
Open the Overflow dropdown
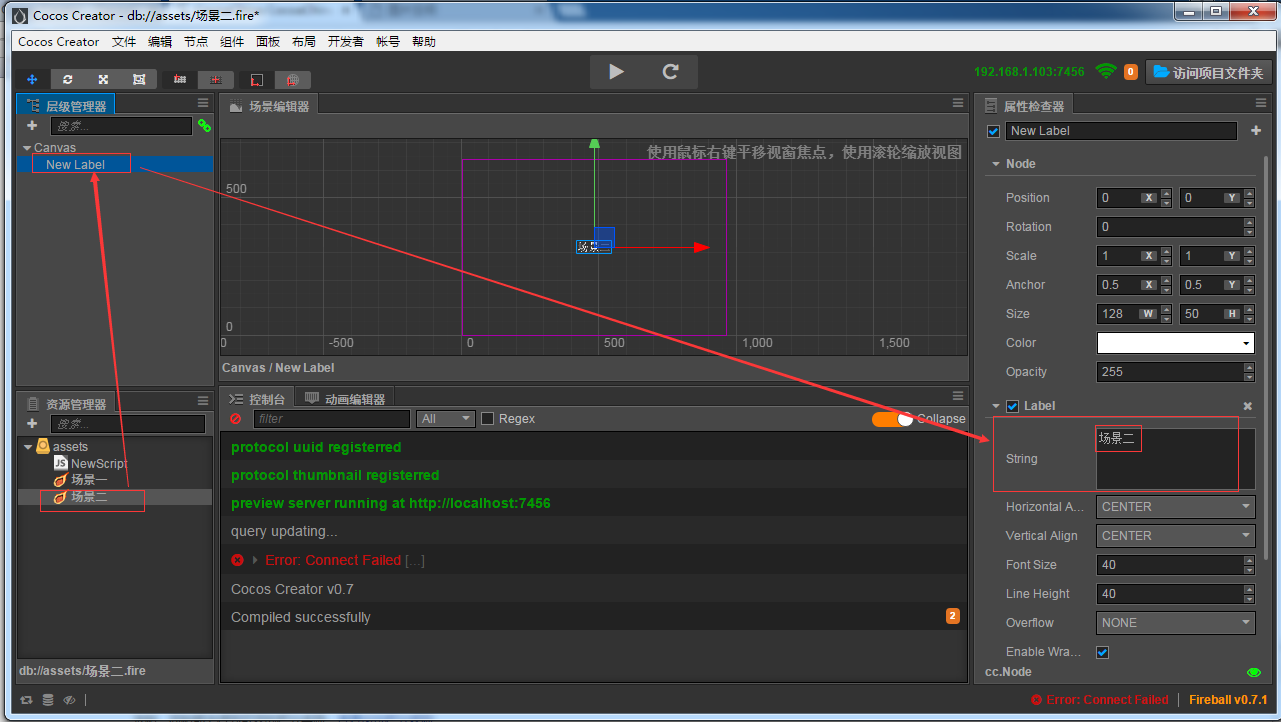click(1175, 623)
